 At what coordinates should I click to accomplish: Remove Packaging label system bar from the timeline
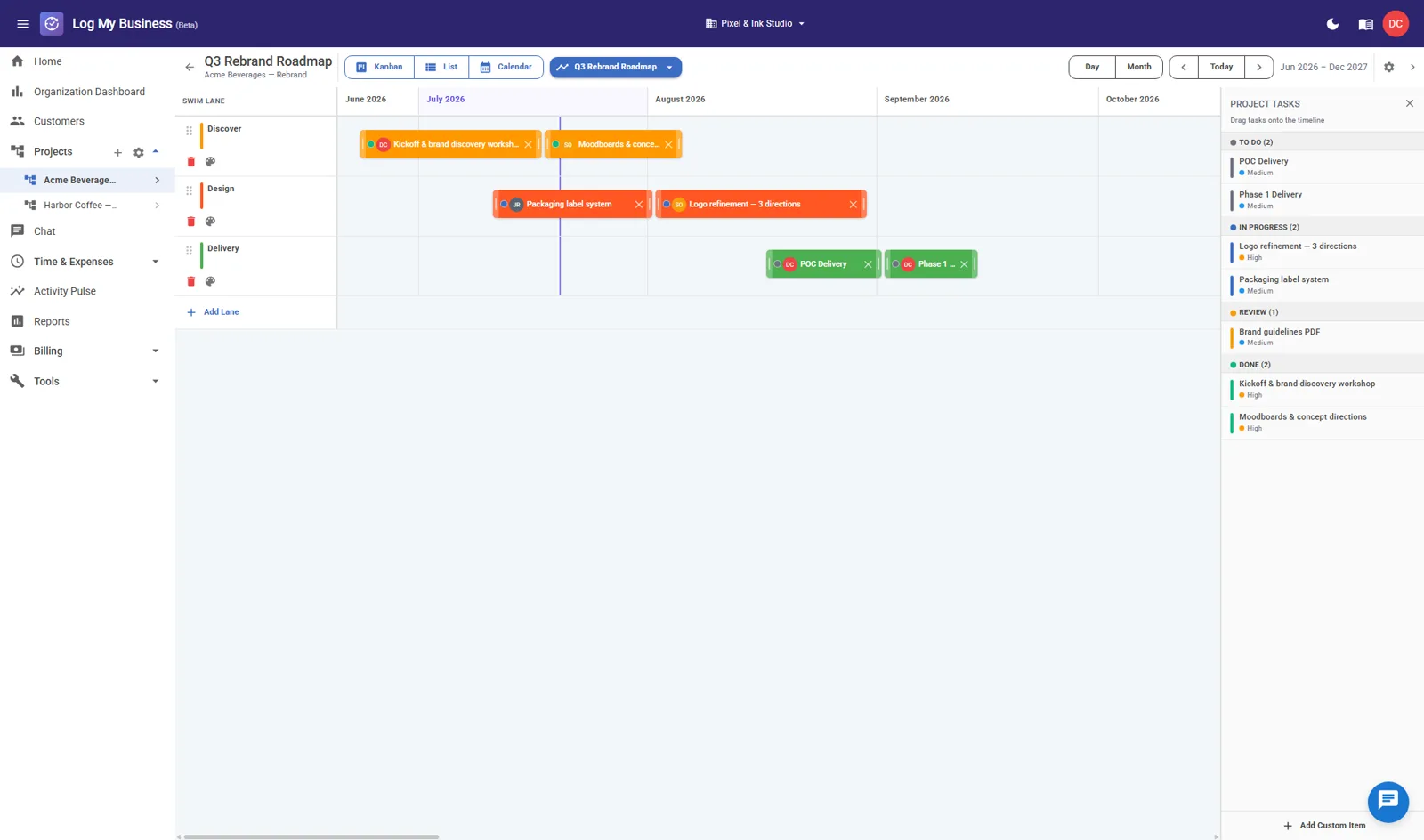click(x=638, y=205)
